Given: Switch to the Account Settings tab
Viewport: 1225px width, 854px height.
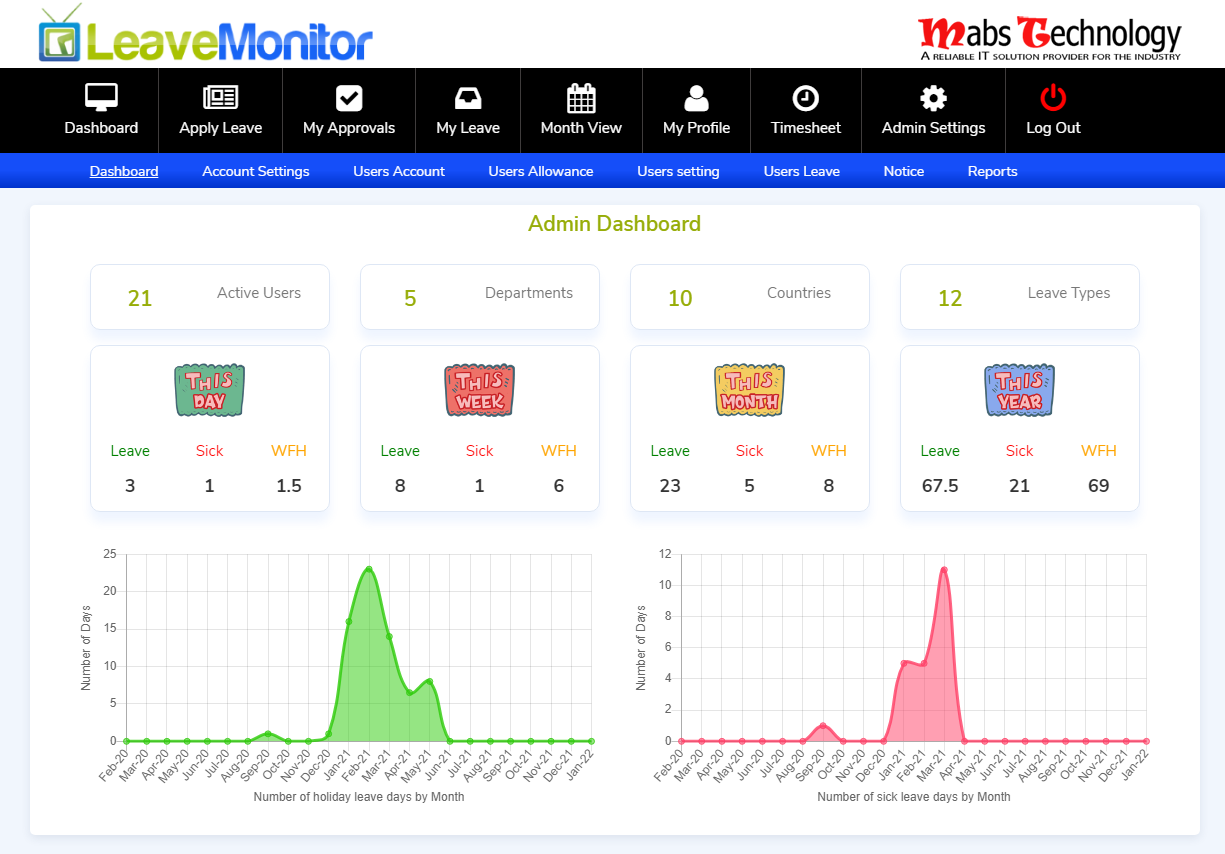Looking at the screenshot, I should pos(255,171).
